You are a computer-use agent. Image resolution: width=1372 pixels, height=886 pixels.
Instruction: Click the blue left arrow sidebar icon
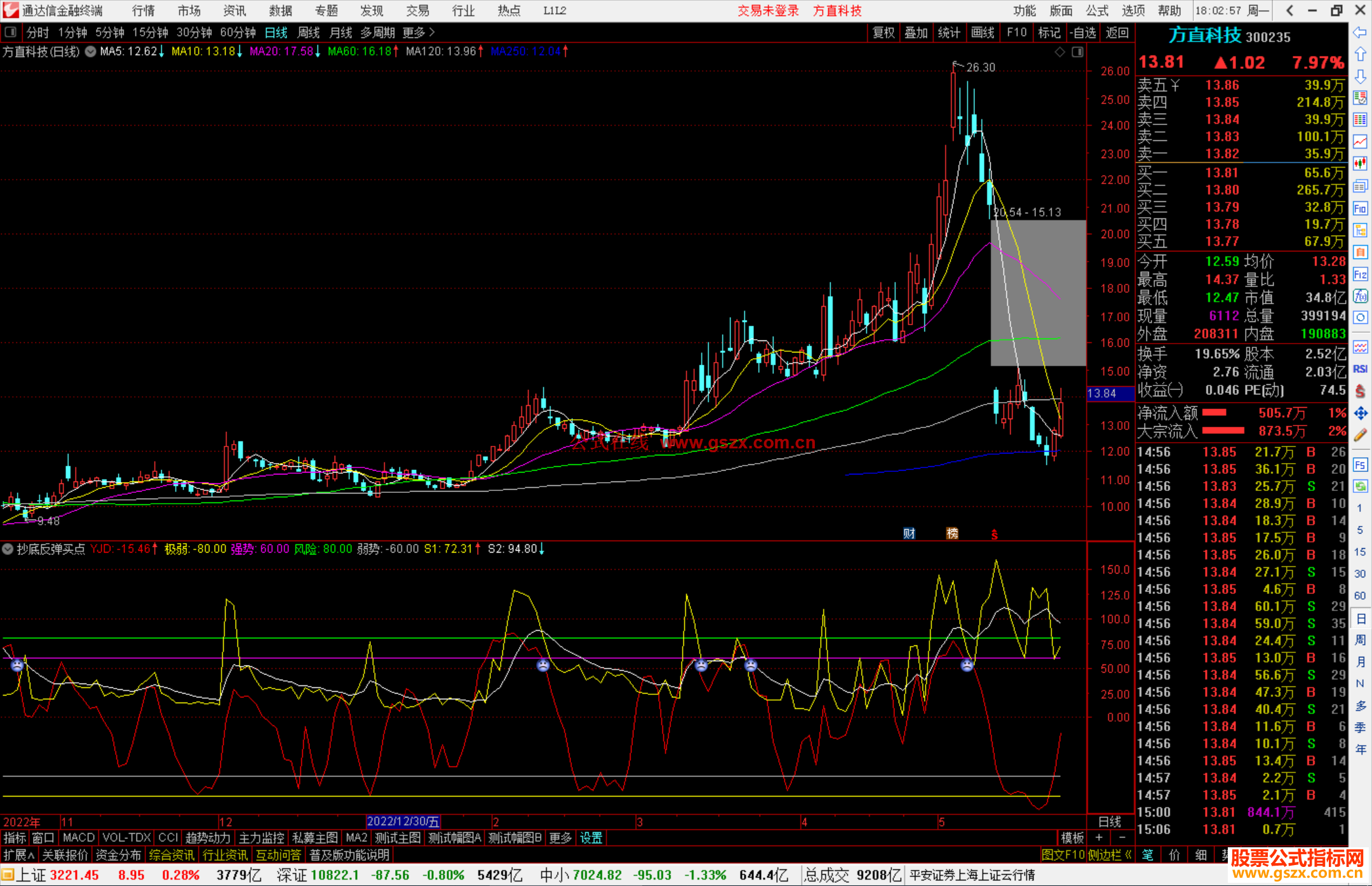(1360, 32)
